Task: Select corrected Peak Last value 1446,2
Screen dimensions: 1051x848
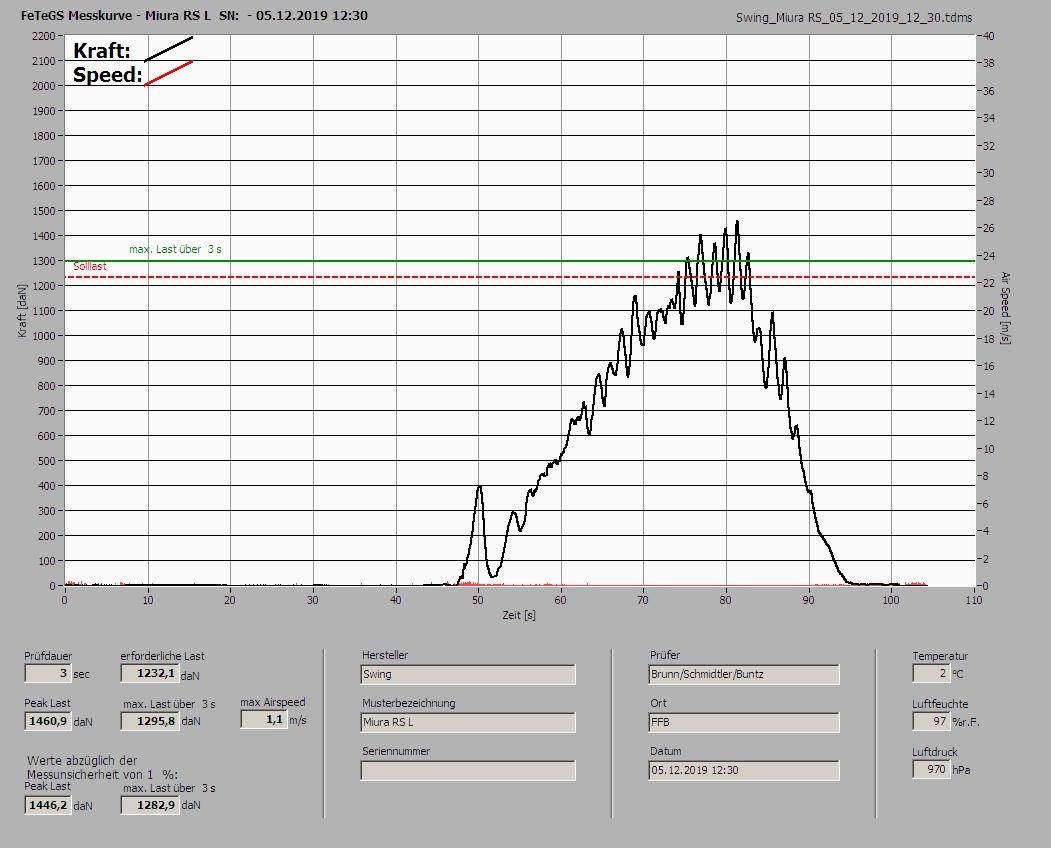Action: 48,805
